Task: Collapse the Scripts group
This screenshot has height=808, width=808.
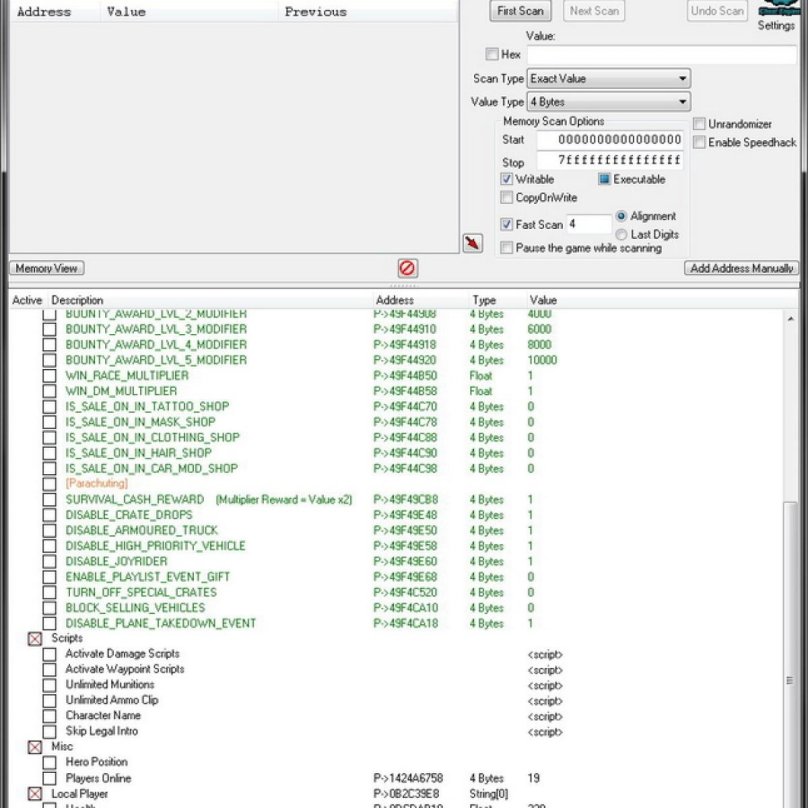Action: pos(35,638)
